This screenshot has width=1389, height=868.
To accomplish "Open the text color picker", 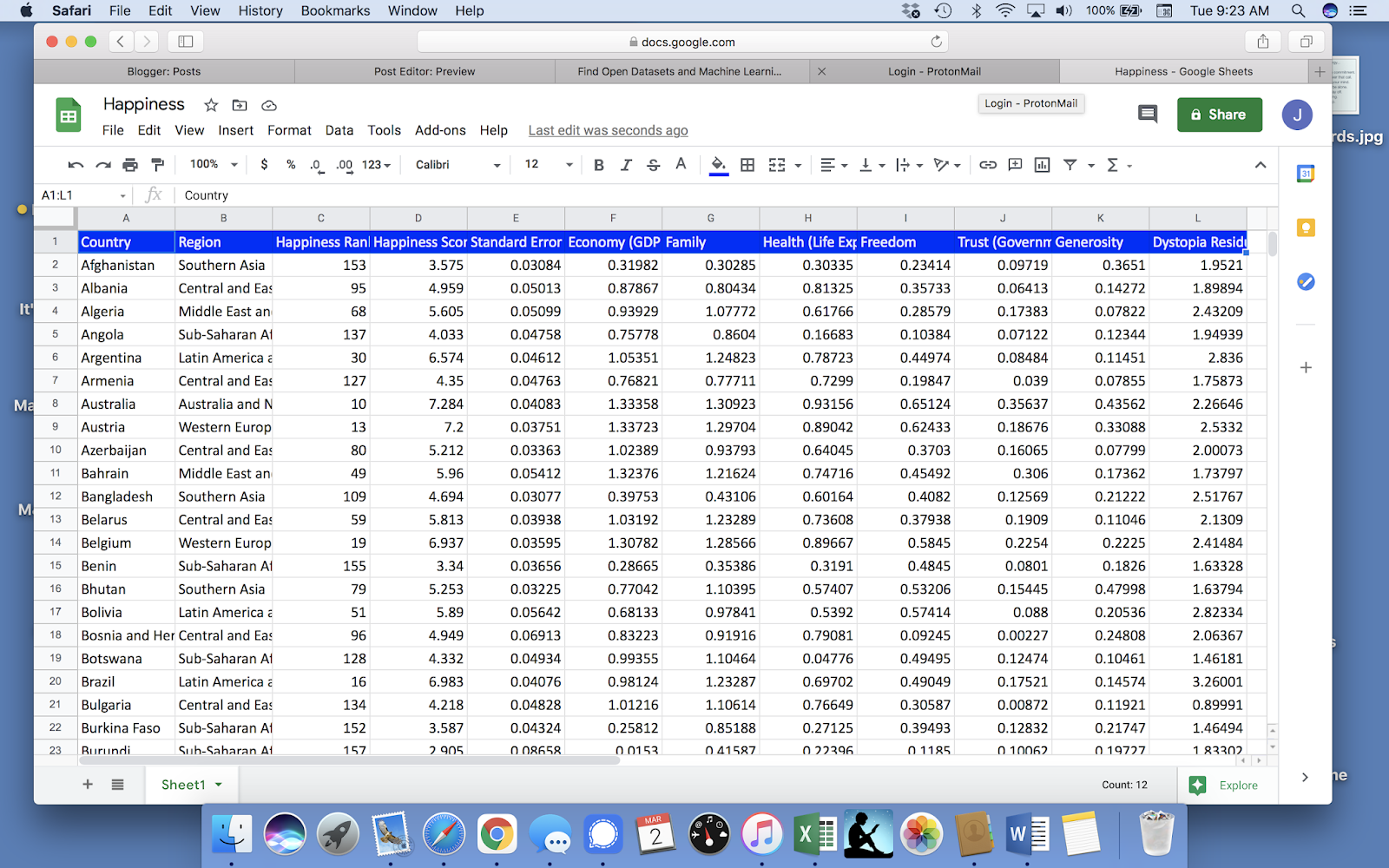I will pyautogui.click(x=681, y=164).
